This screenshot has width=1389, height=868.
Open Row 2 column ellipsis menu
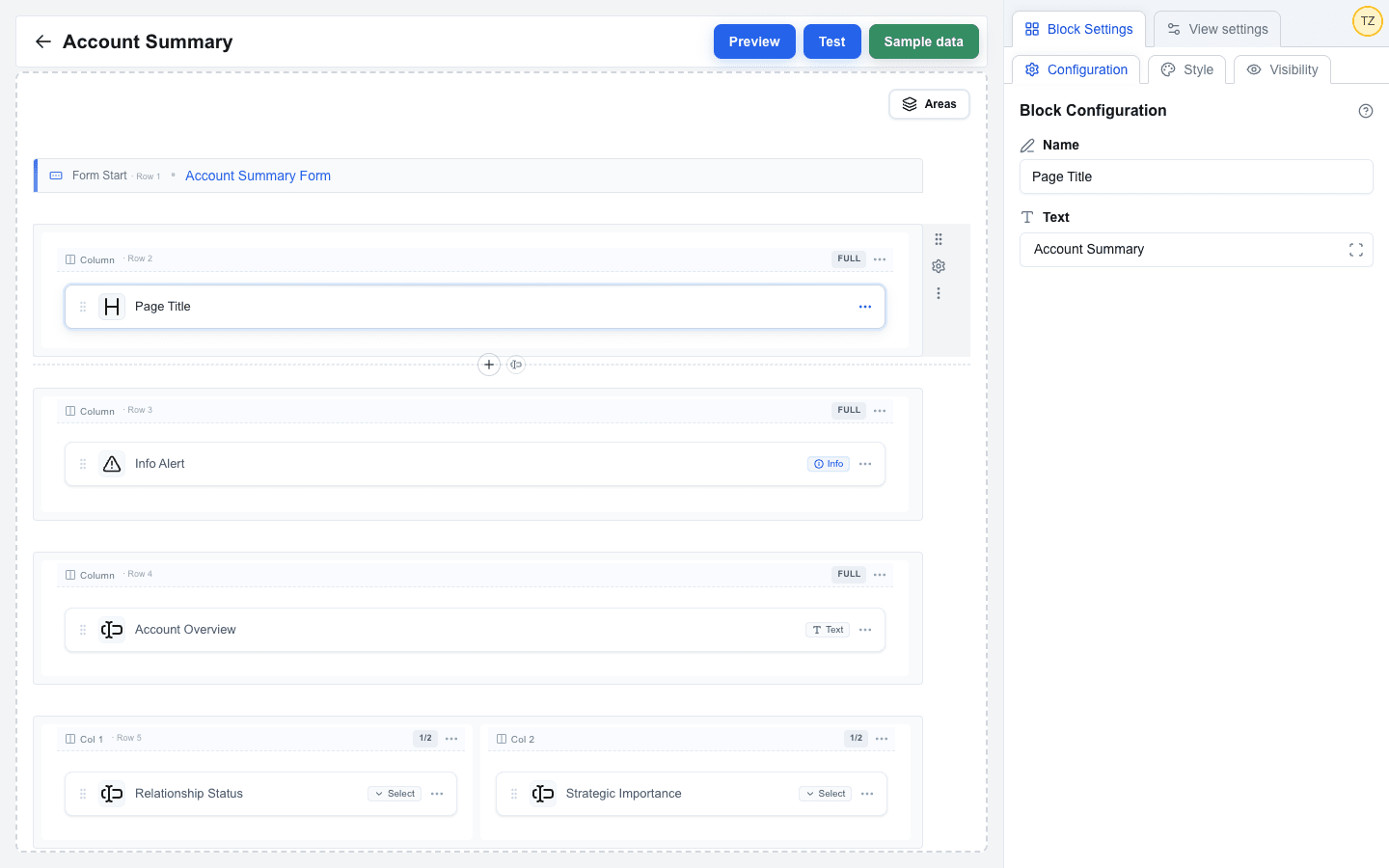(880, 259)
